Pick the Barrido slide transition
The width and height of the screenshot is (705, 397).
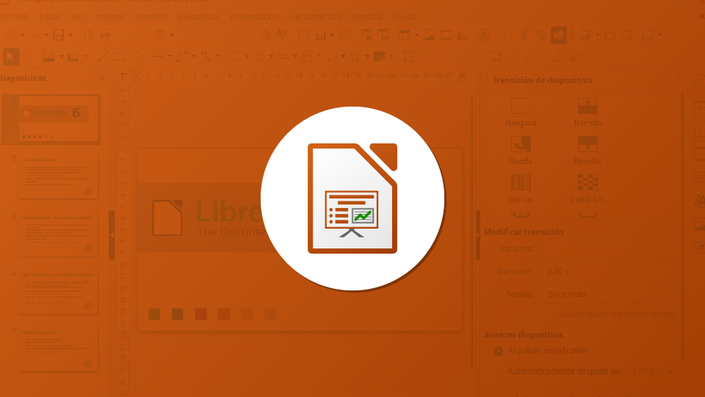[588, 112]
